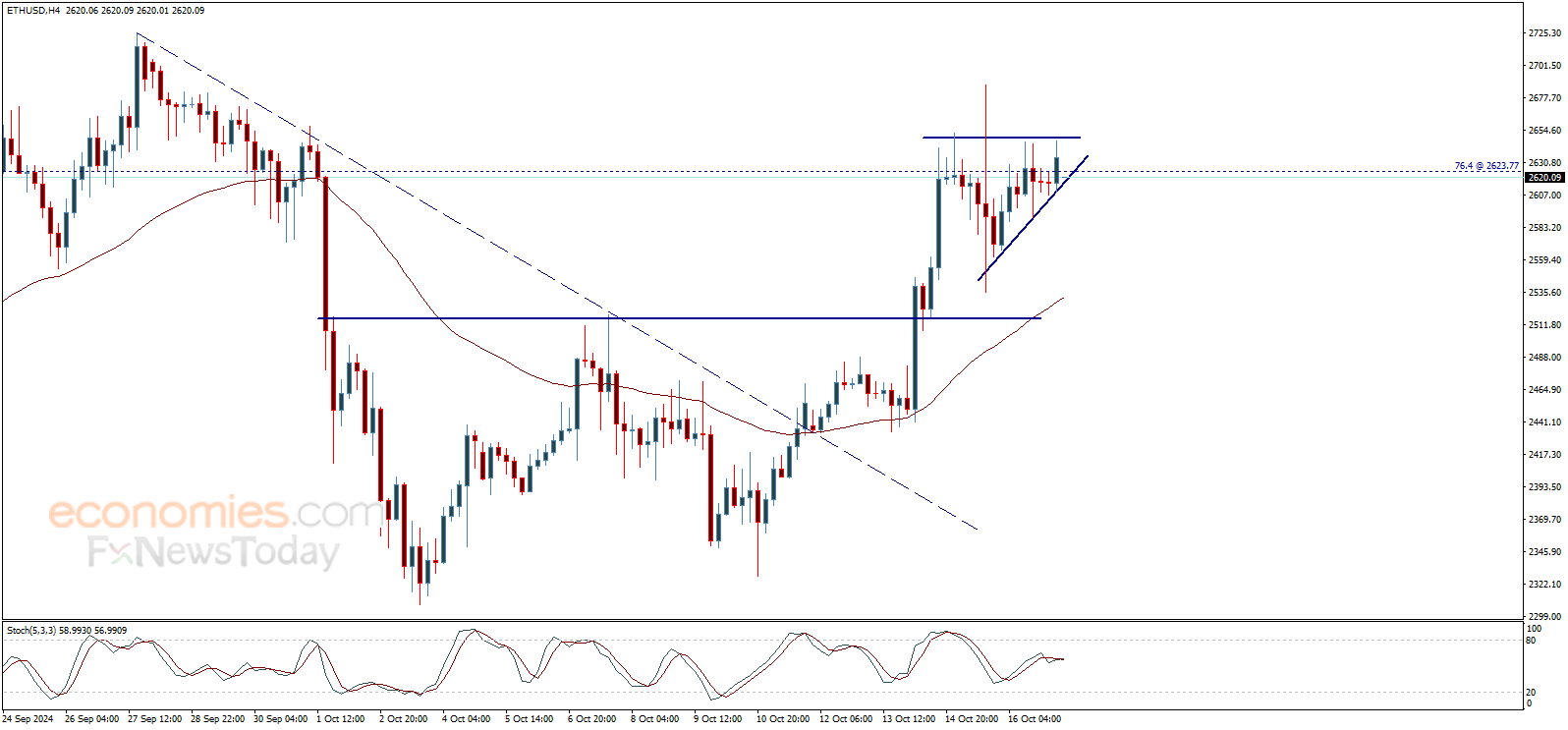Click price axis label 2345.90

pyautogui.click(x=1544, y=552)
